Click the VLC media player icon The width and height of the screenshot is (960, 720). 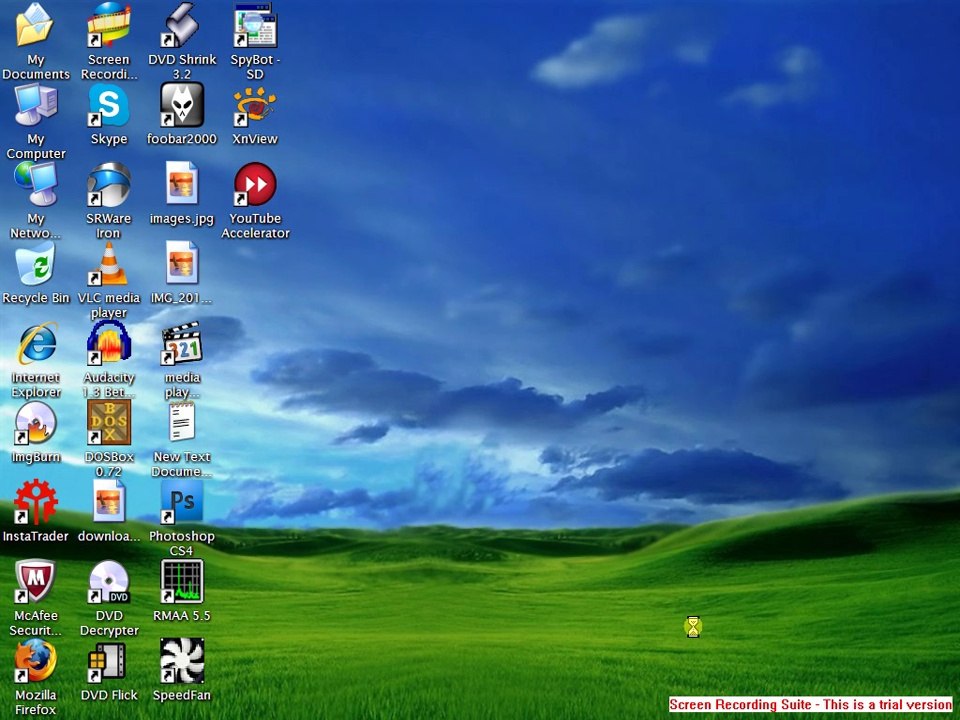tap(109, 263)
